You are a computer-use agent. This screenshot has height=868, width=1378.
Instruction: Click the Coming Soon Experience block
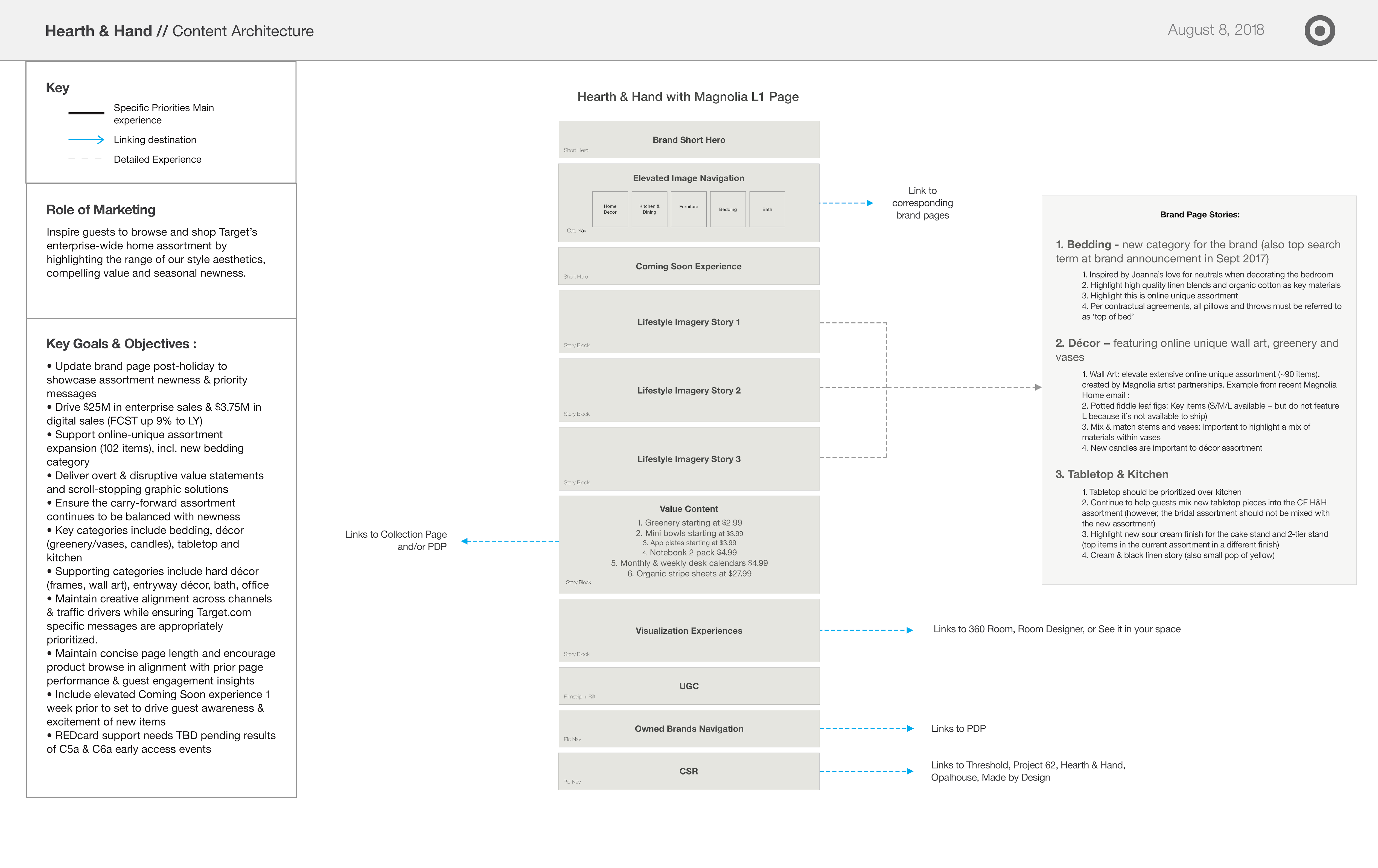(x=689, y=266)
